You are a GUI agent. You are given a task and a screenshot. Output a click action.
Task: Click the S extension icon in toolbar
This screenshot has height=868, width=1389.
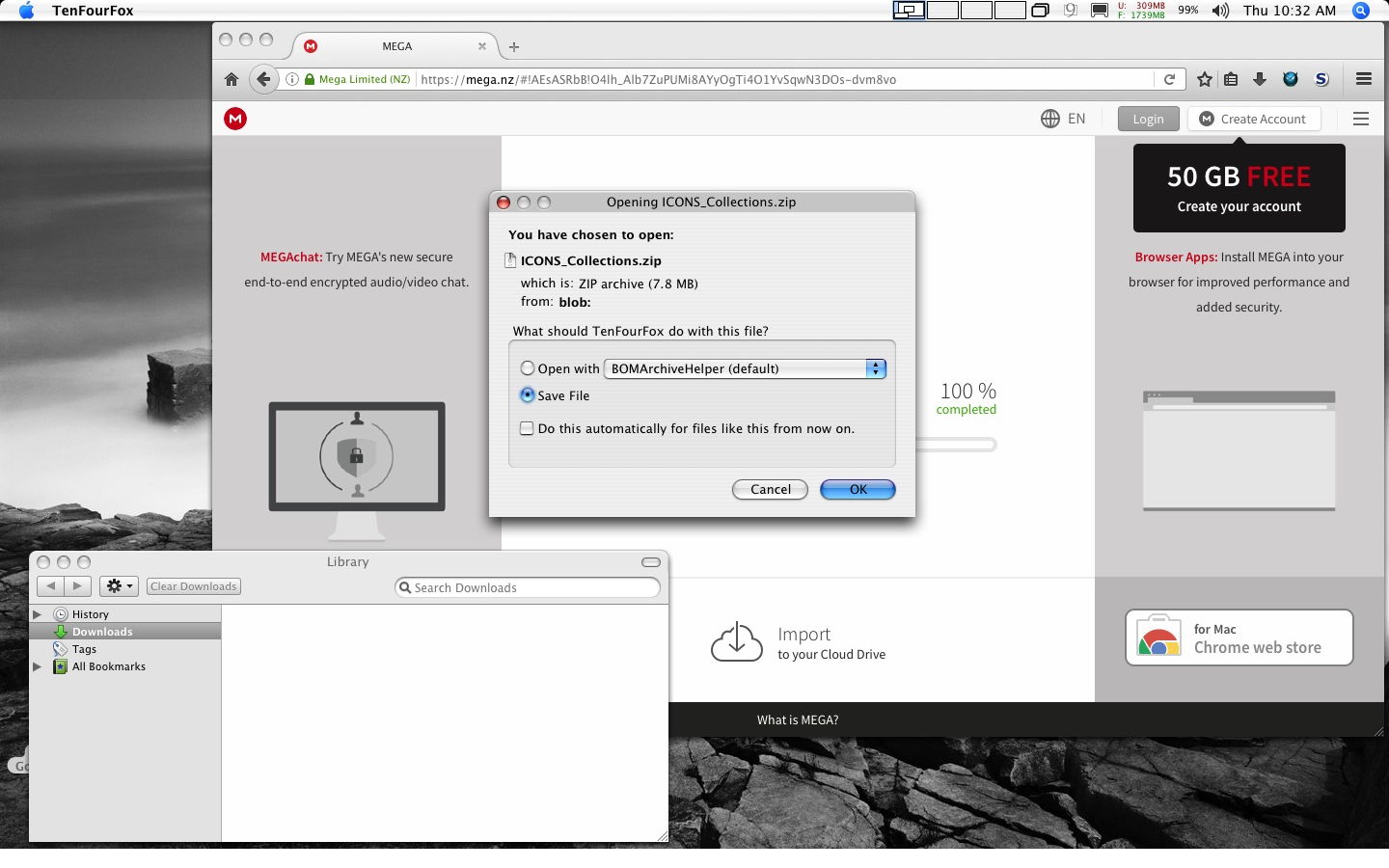pyautogui.click(x=1321, y=79)
